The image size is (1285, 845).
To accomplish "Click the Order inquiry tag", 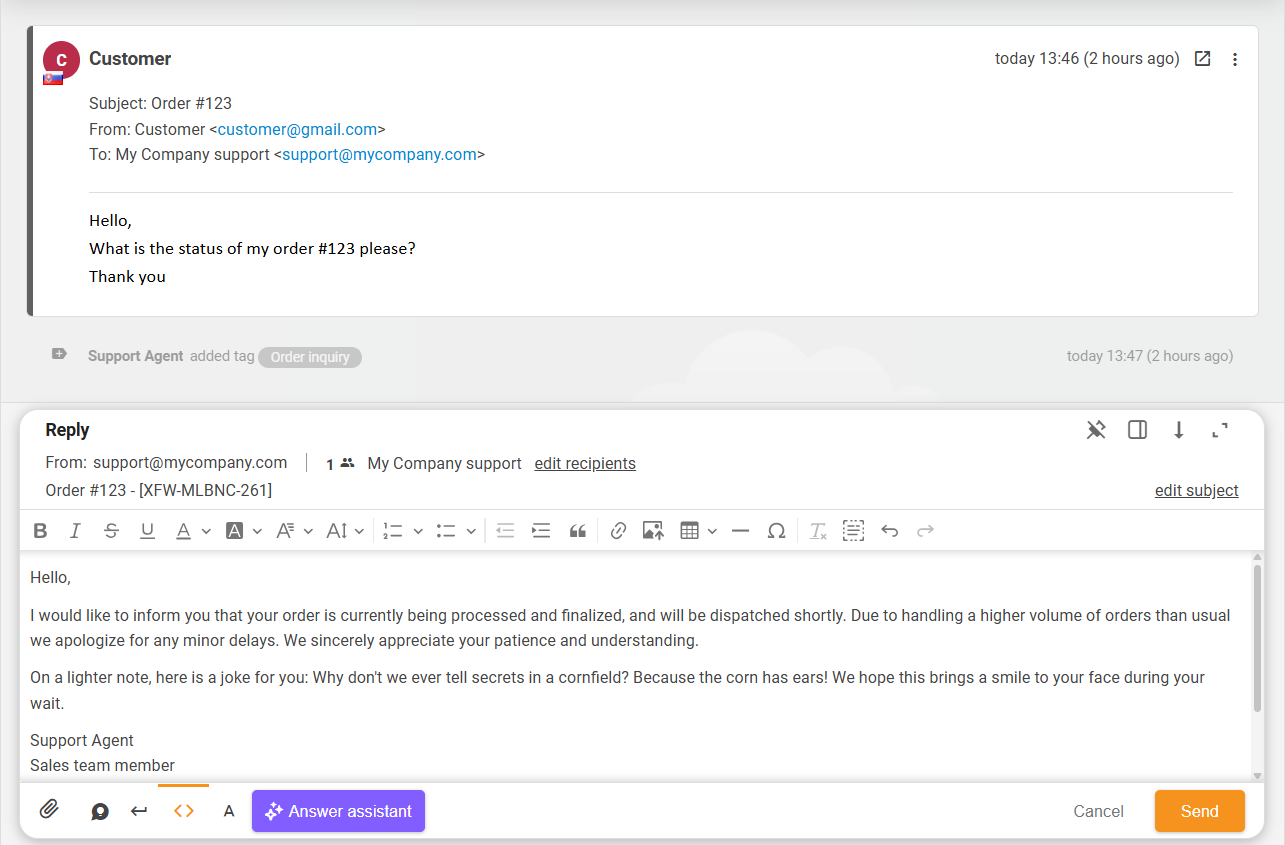I will point(310,357).
